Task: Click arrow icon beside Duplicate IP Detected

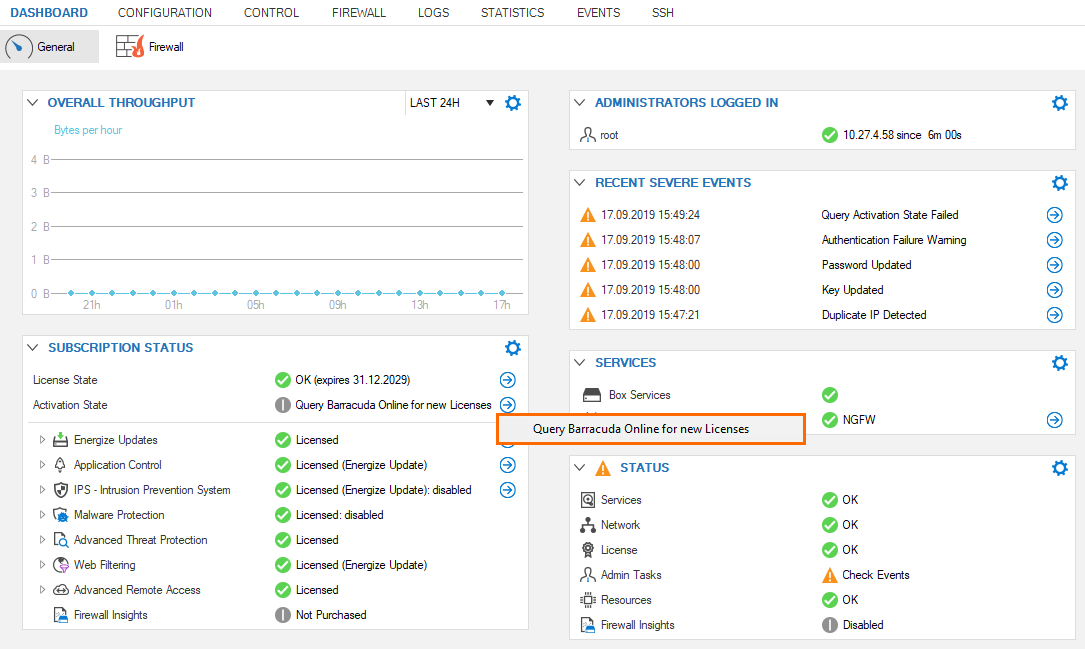Action: (1054, 315)
